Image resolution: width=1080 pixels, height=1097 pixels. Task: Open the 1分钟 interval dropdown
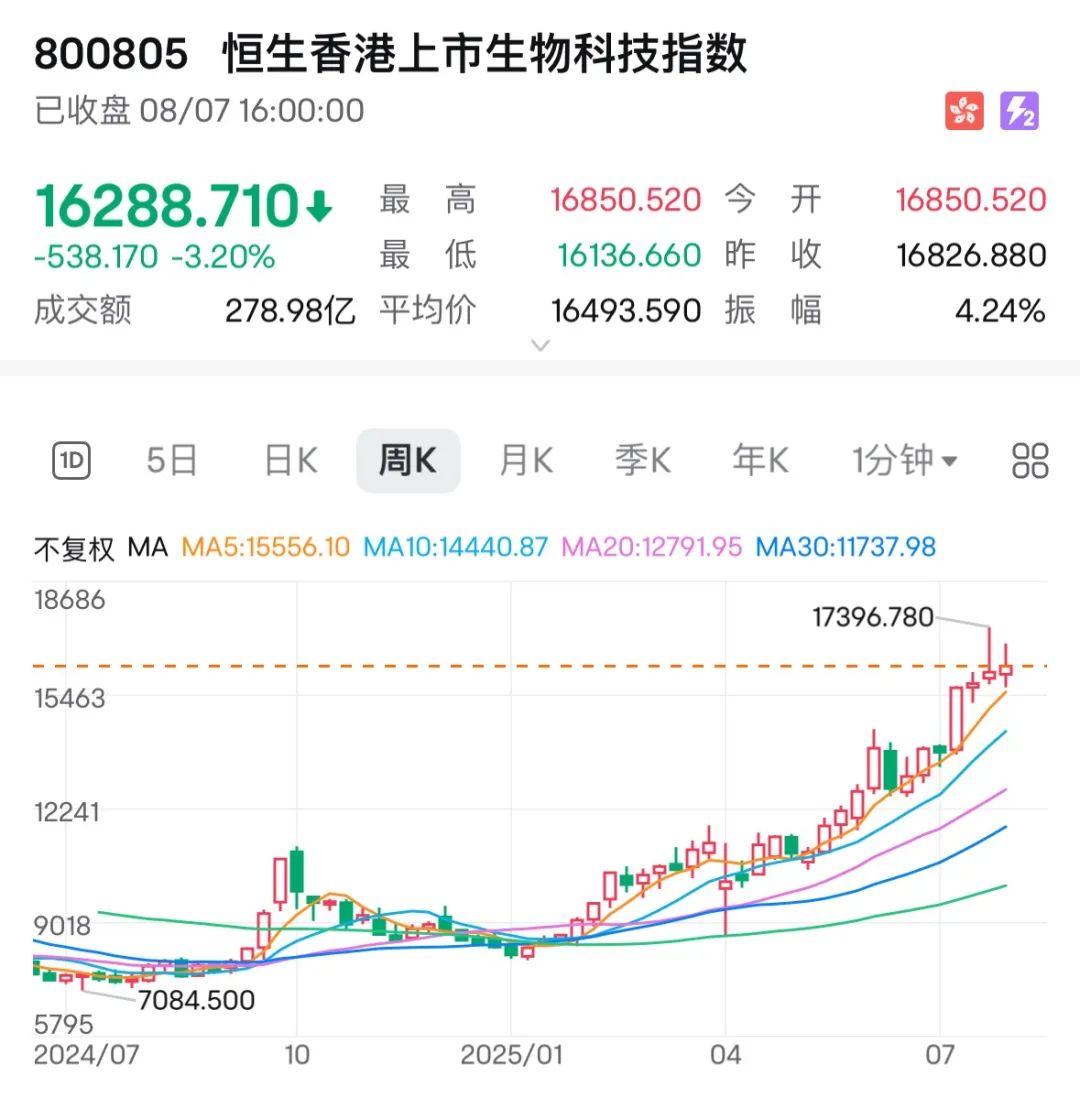point(904,461)
